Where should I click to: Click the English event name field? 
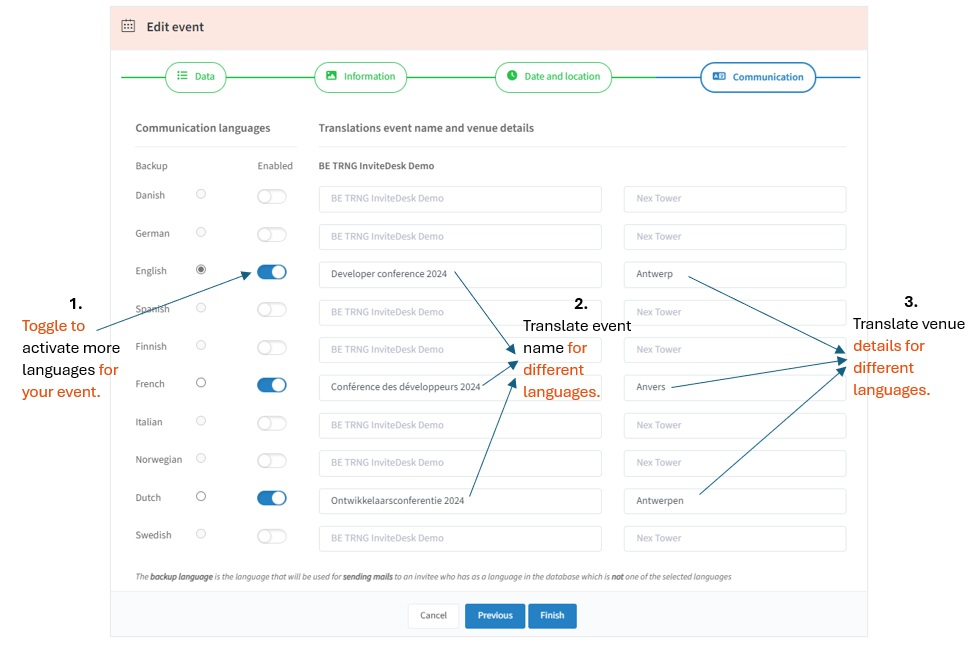click(x=460, y=275)
